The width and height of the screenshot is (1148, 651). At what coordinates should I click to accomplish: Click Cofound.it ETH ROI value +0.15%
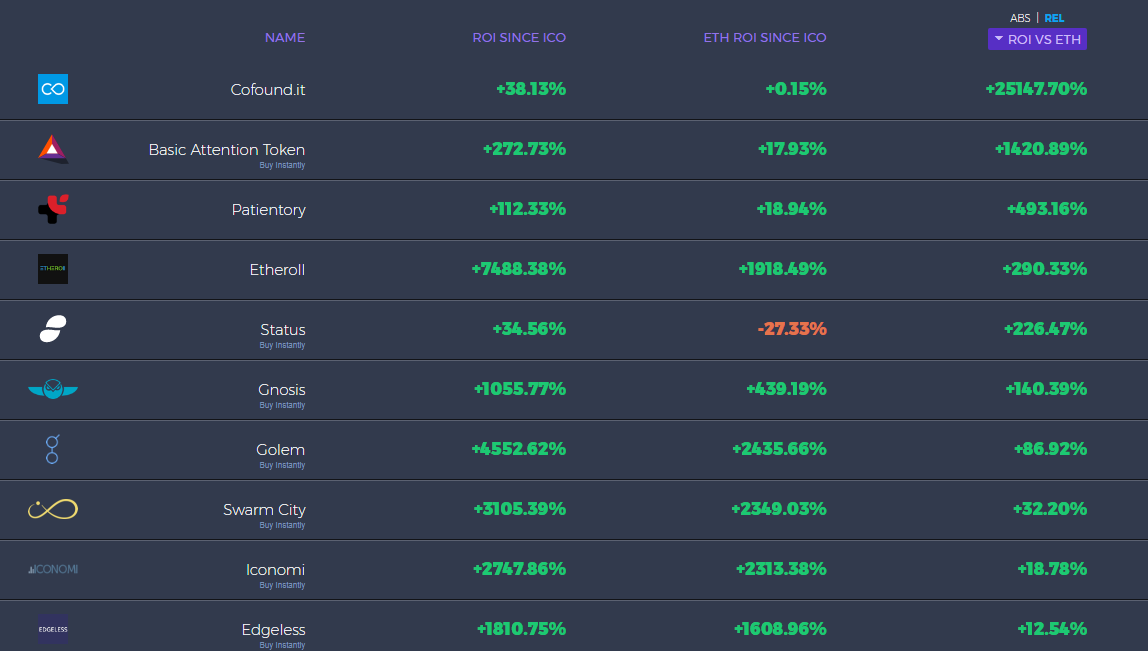796,89
